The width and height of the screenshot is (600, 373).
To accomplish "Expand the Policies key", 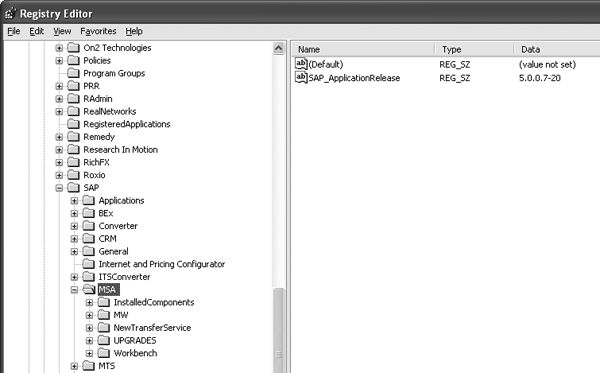I will [x=59, y=60].
